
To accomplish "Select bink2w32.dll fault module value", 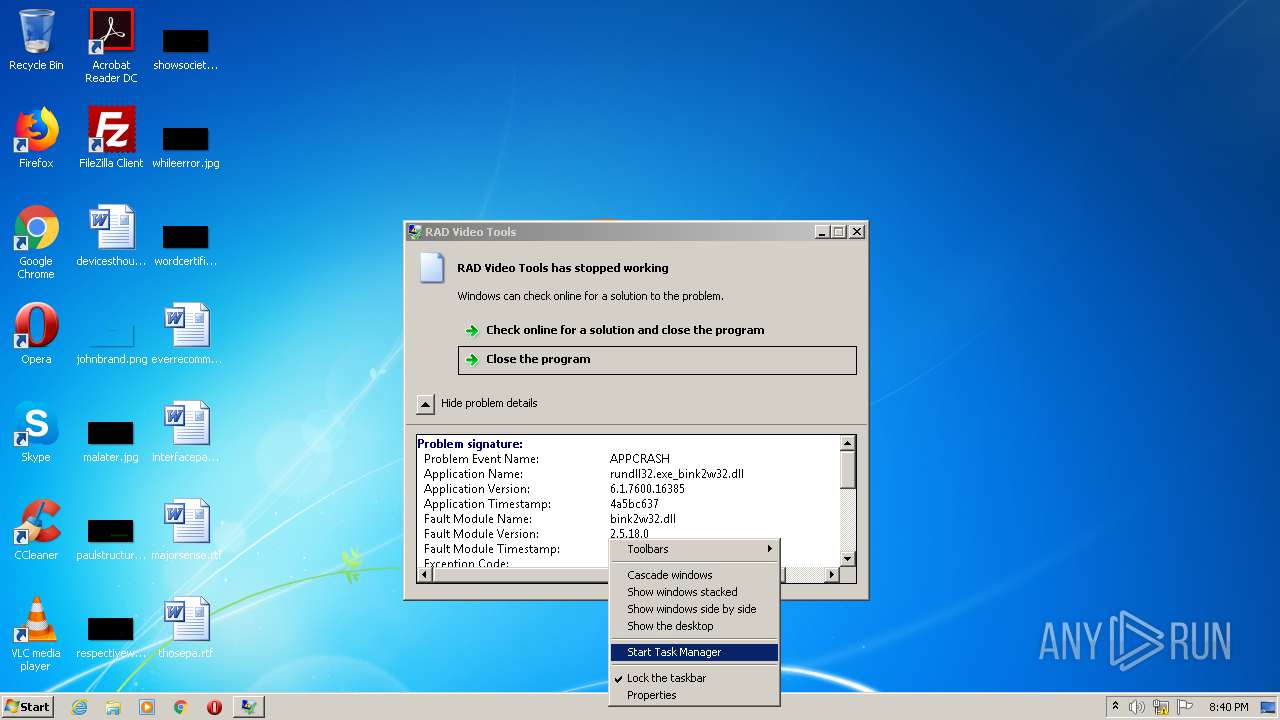I will tap(643, 519).
